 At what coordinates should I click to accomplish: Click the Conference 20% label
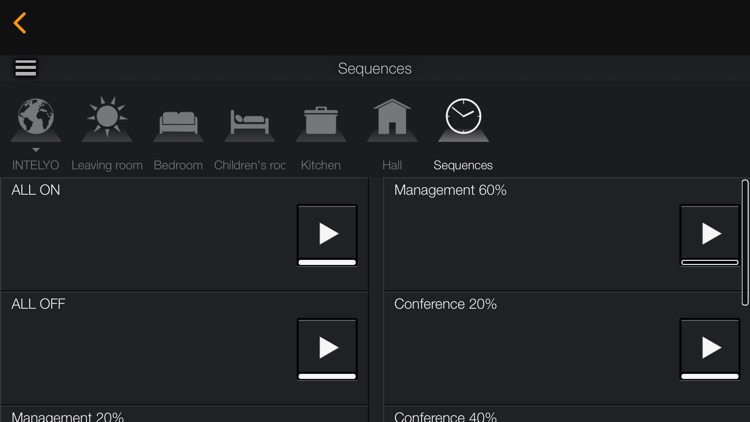[x=445, y=304]
